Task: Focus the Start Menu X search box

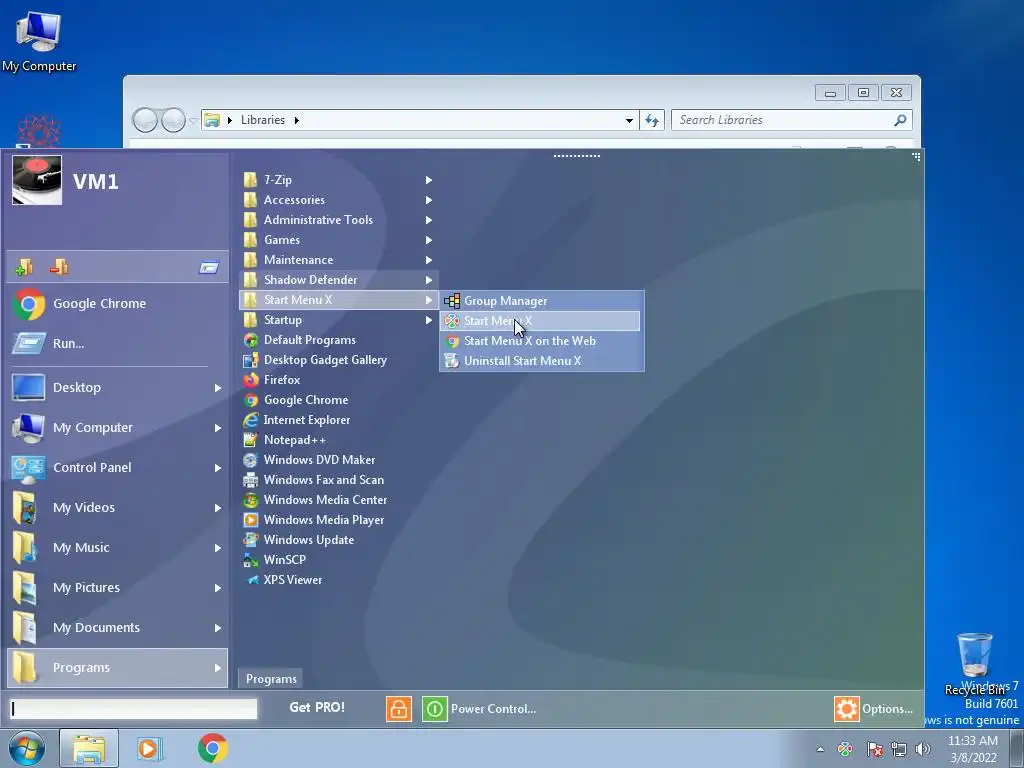Action: pyautogui.click(x=133, y=709)
